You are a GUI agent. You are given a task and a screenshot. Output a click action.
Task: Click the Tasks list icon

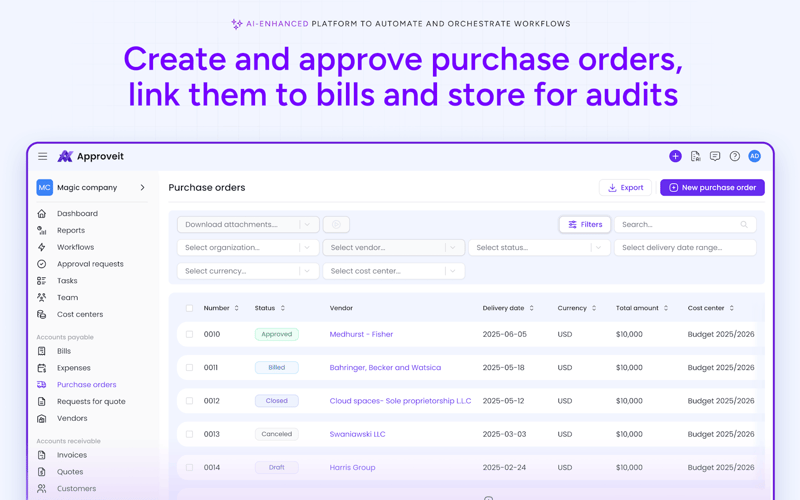(42, 281)
